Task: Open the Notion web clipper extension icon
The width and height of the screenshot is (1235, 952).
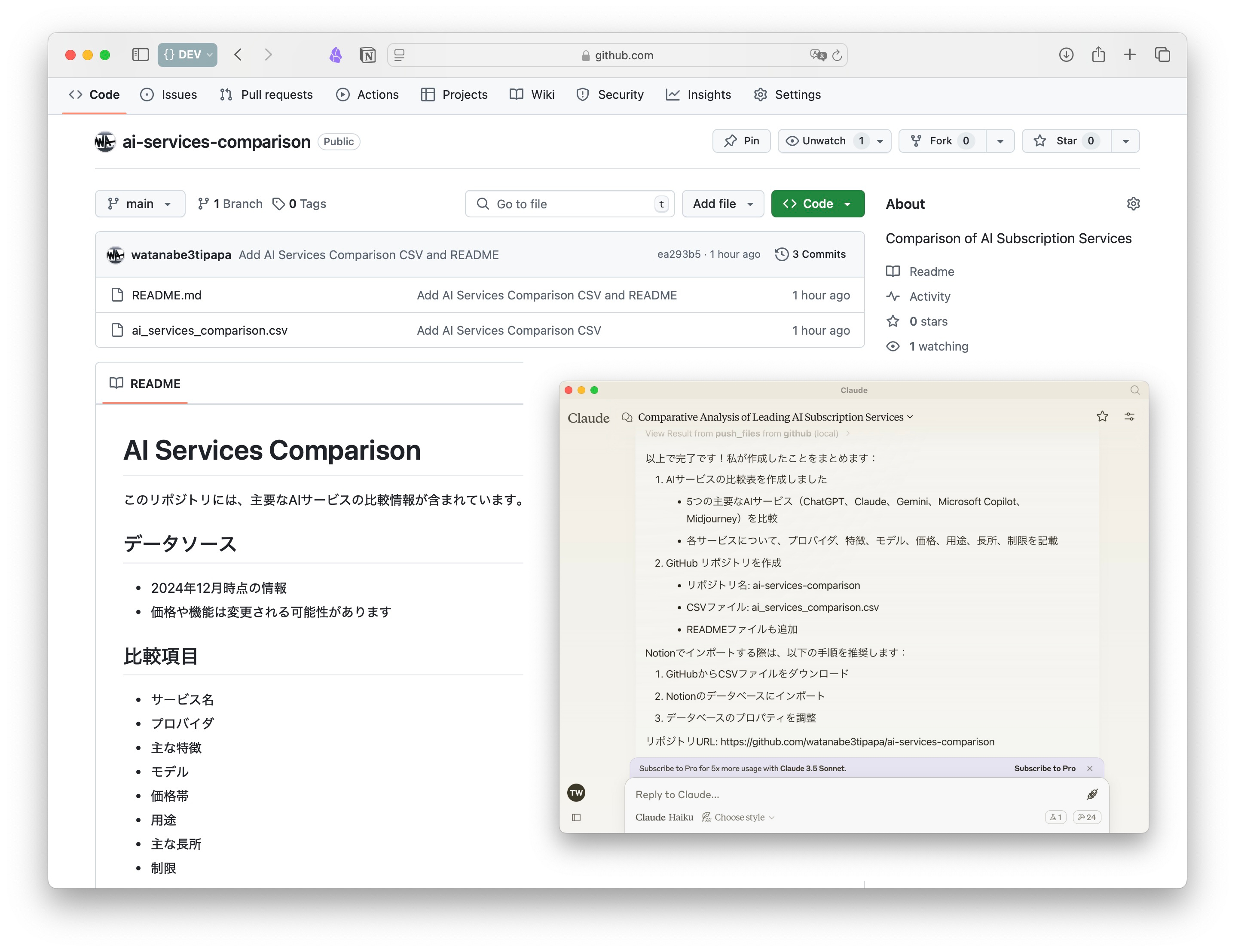Action: 367,55
